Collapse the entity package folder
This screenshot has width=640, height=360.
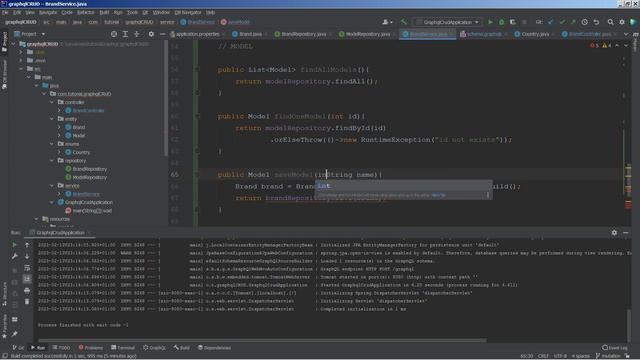(52, 119)
